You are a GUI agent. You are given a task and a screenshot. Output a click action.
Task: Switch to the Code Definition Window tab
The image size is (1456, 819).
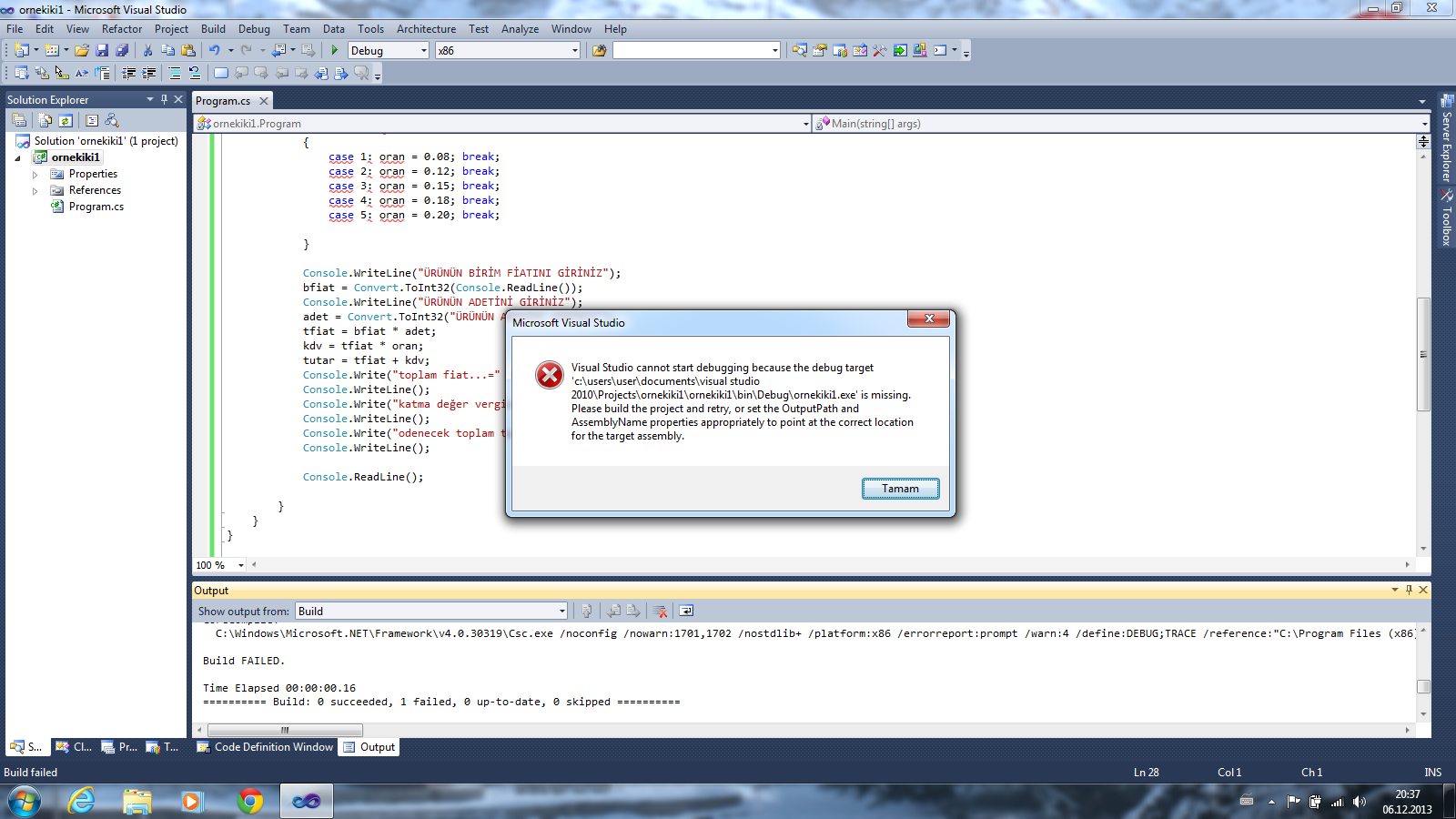tap(265, 747)
